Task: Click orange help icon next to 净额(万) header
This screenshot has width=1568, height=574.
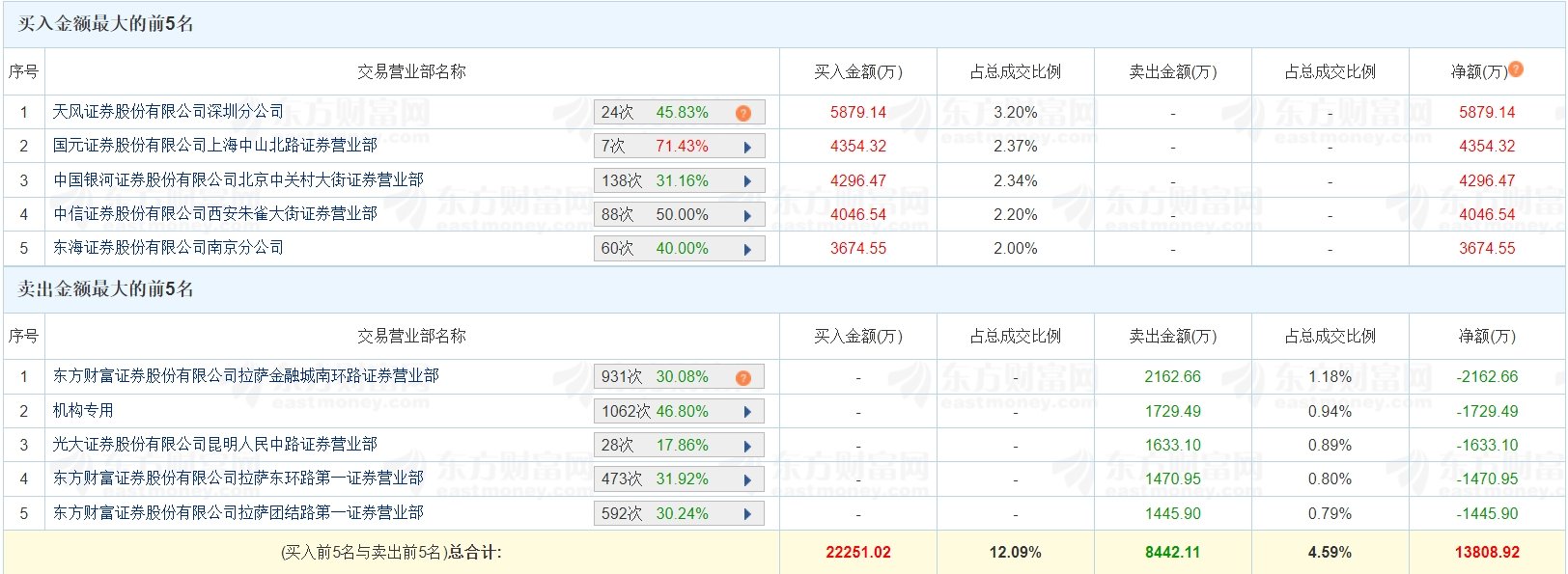Action: click(1516, 69)
